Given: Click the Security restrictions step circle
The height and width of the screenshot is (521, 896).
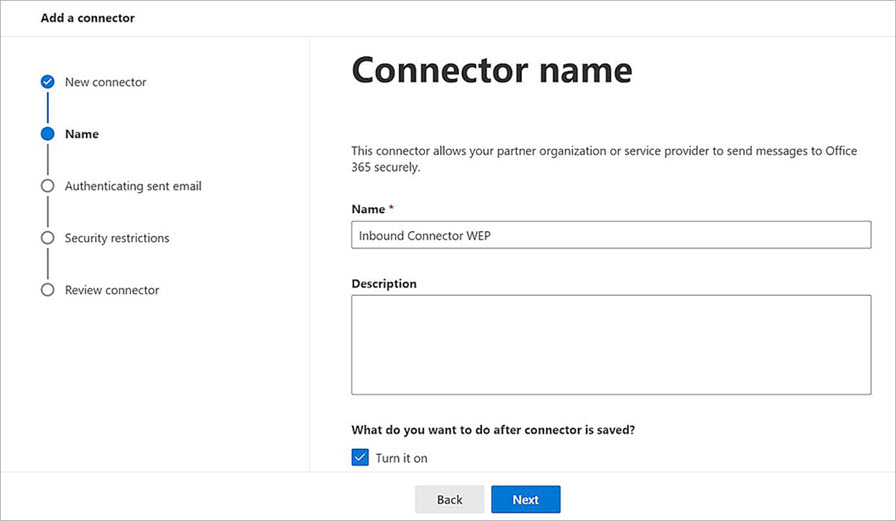Looking at the screenshot, I should point(47,238).
